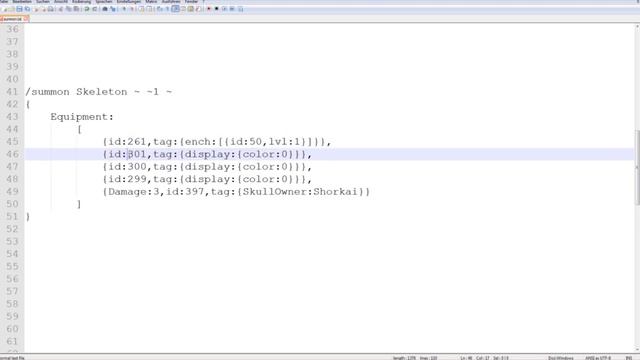Open the Makro menu
This screenshot has width=640, height=360.
(151, 2)
